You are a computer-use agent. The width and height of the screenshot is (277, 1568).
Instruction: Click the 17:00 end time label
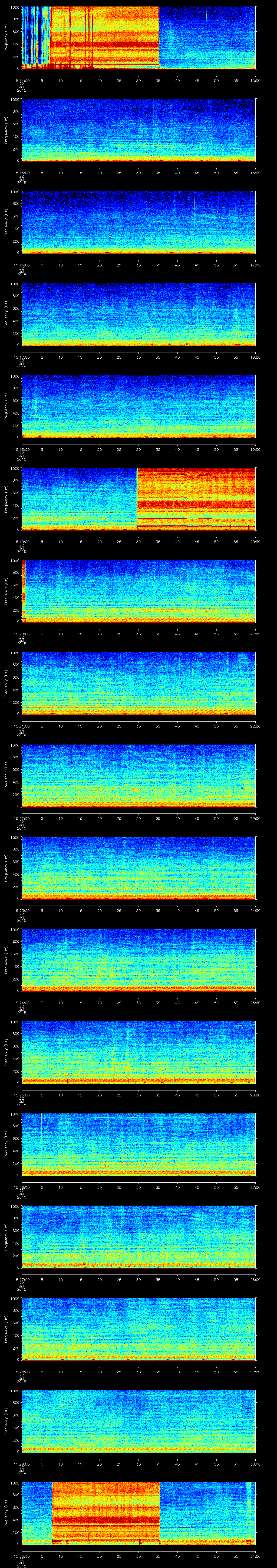tap(255, 265)
